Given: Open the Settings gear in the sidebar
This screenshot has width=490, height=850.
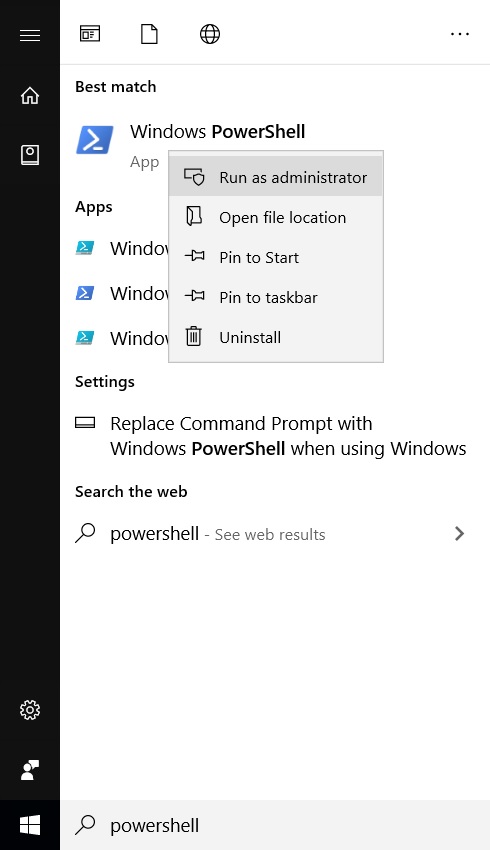Looking at the screenshot, I should [x=30, y=710].
